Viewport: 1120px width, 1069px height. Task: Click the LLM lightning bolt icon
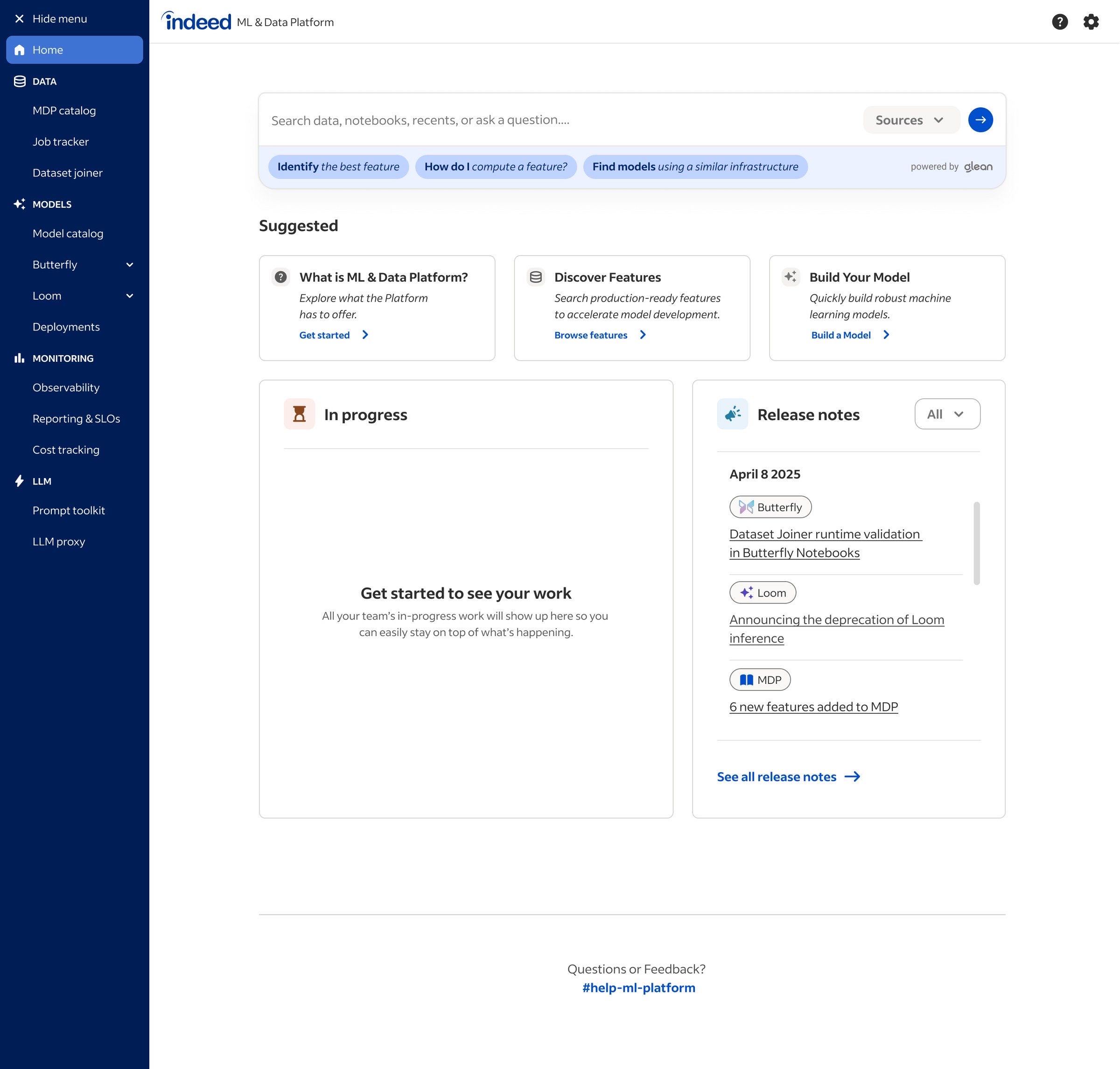point(20,481)
